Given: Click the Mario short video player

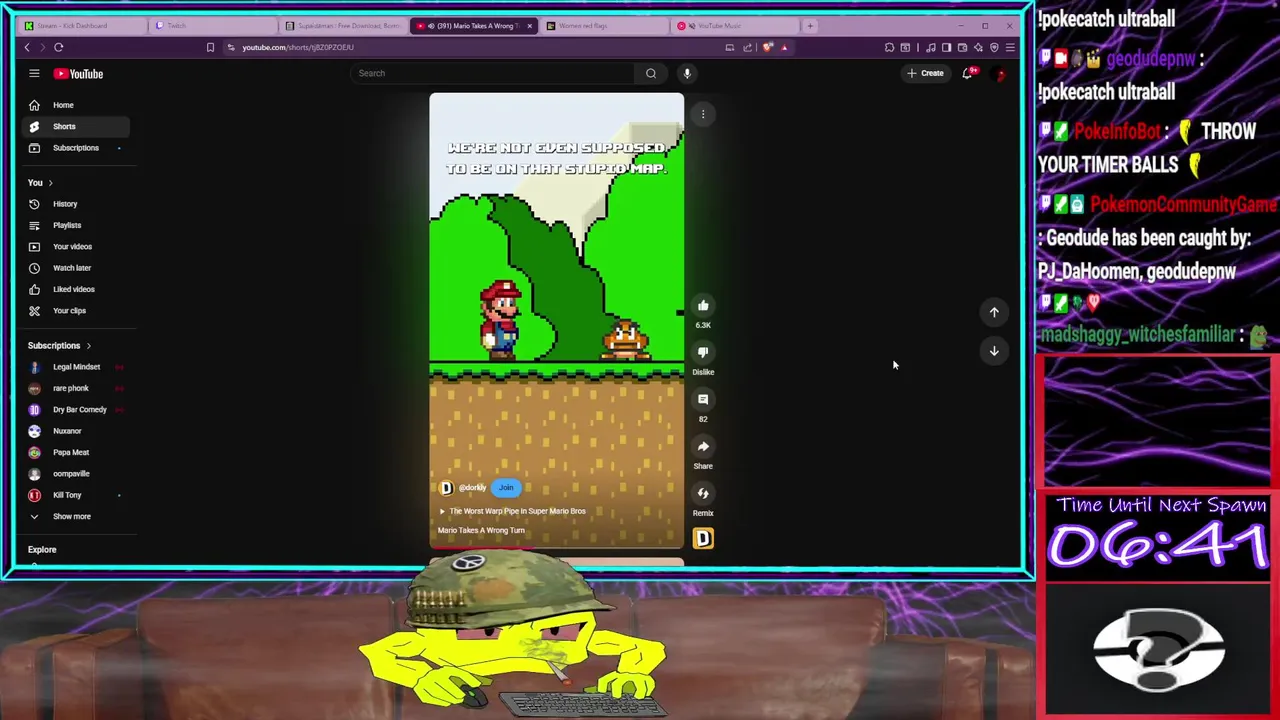Looking at the screenshot, I should click(x=557, y=320).
